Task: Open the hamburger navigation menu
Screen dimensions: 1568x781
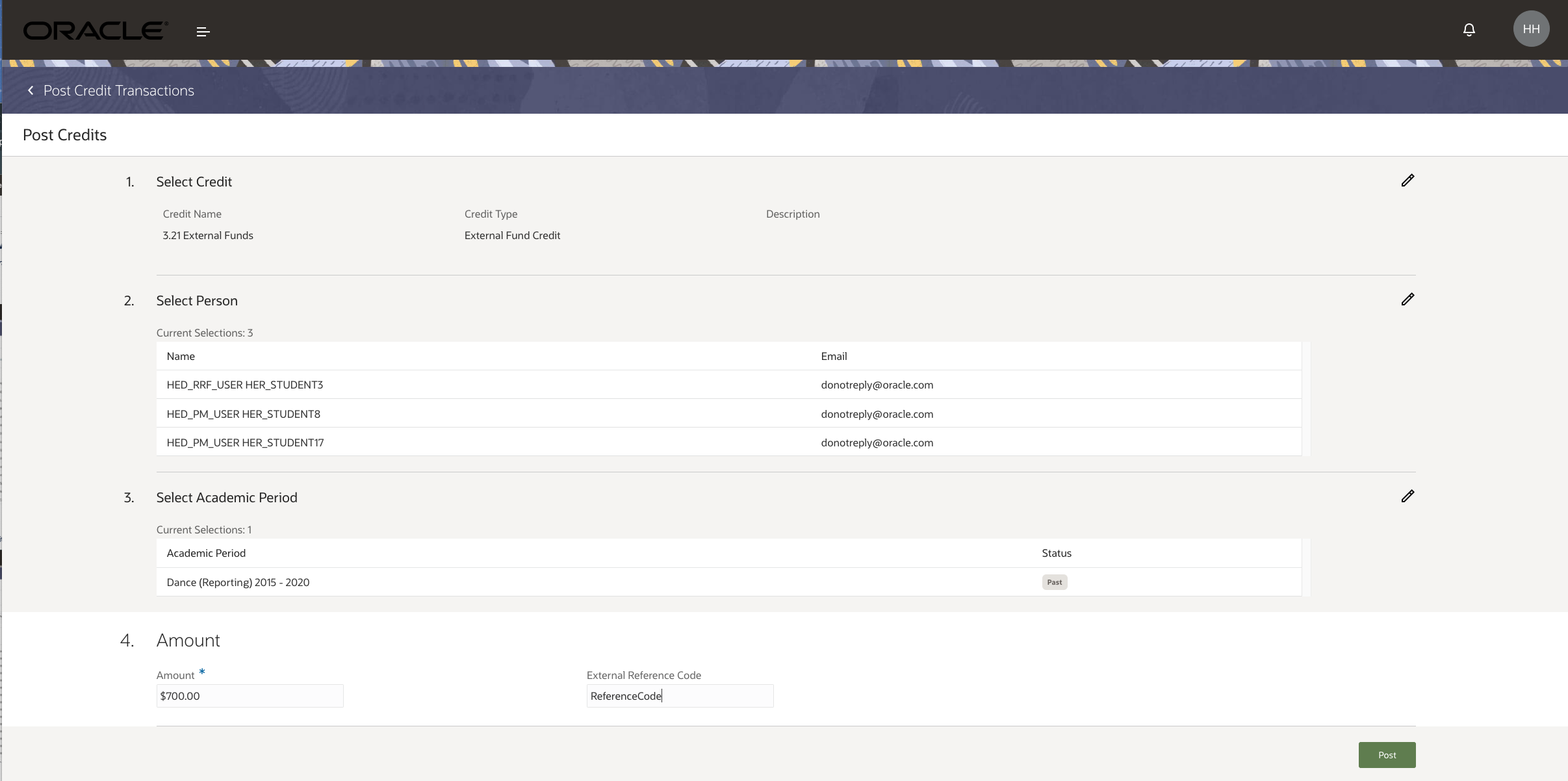Action: click(203, 31)
